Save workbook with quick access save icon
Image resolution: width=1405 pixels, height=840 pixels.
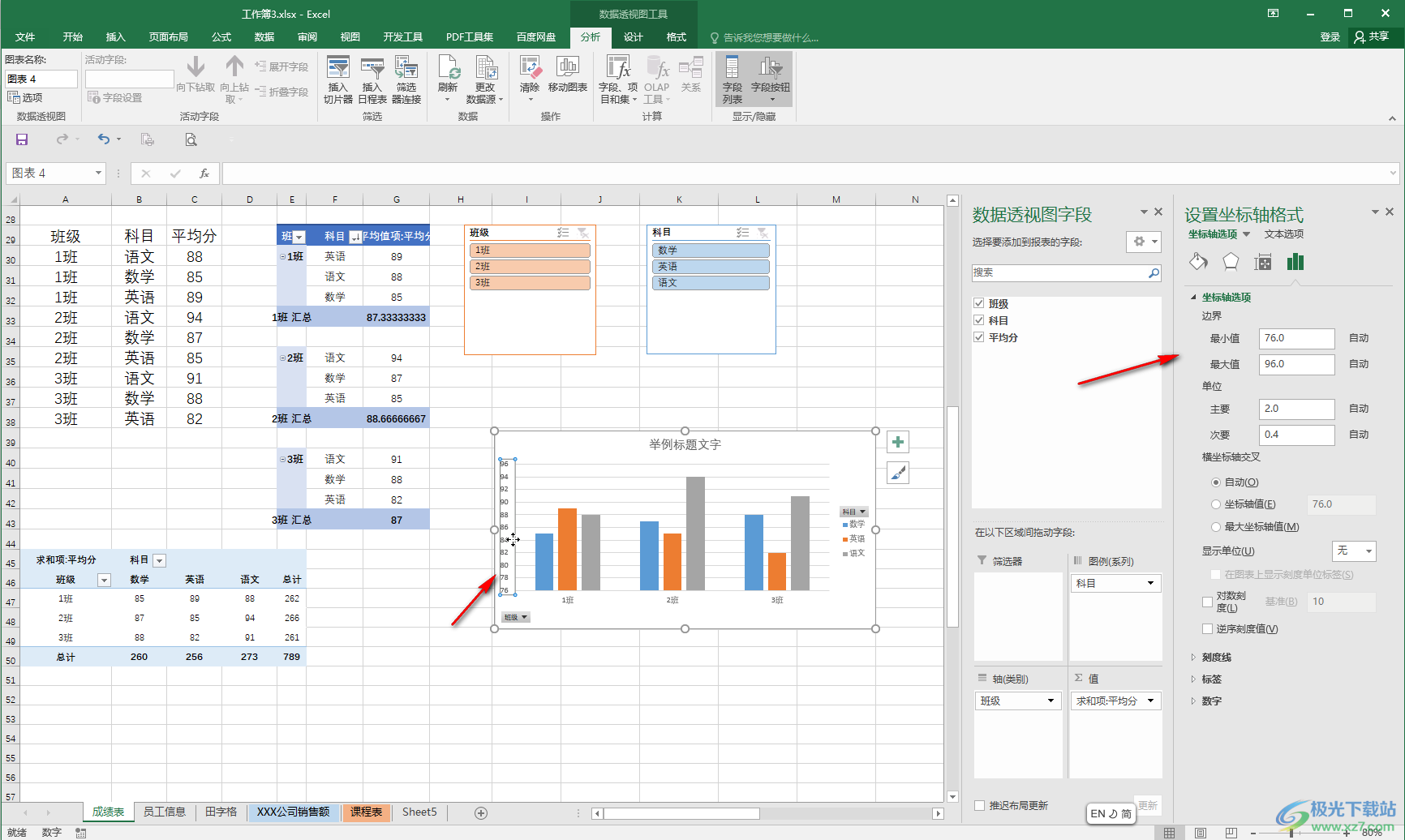point(22,139)
